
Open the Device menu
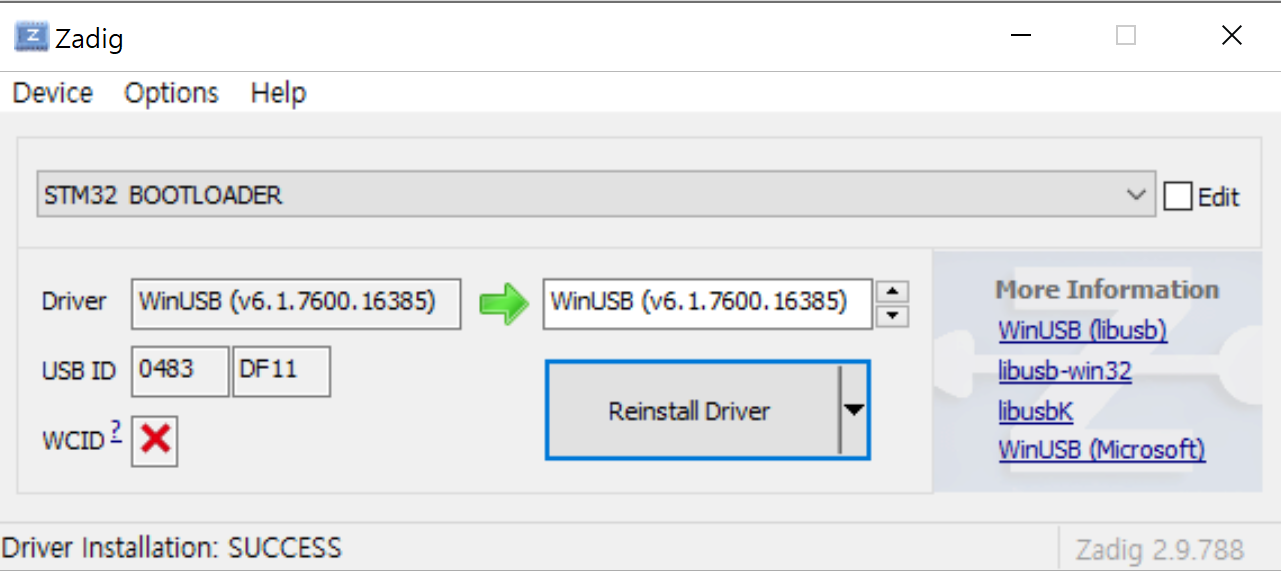point(53,93)
